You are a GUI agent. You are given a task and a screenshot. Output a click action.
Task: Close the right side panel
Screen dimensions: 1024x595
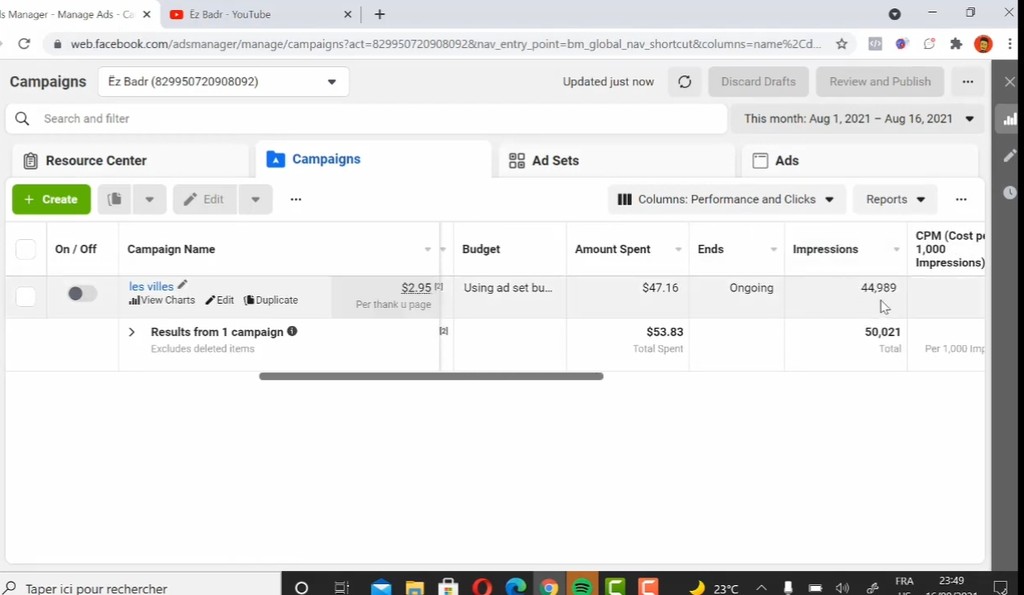(1010, 82)
